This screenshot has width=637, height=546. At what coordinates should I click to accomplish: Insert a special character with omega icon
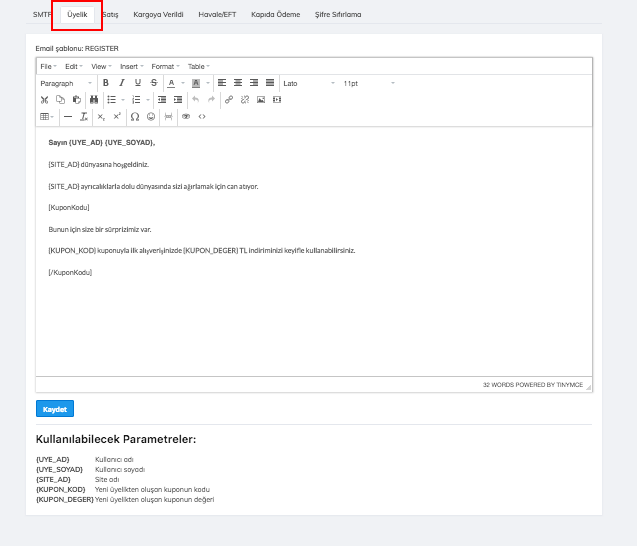coord(135,117)
